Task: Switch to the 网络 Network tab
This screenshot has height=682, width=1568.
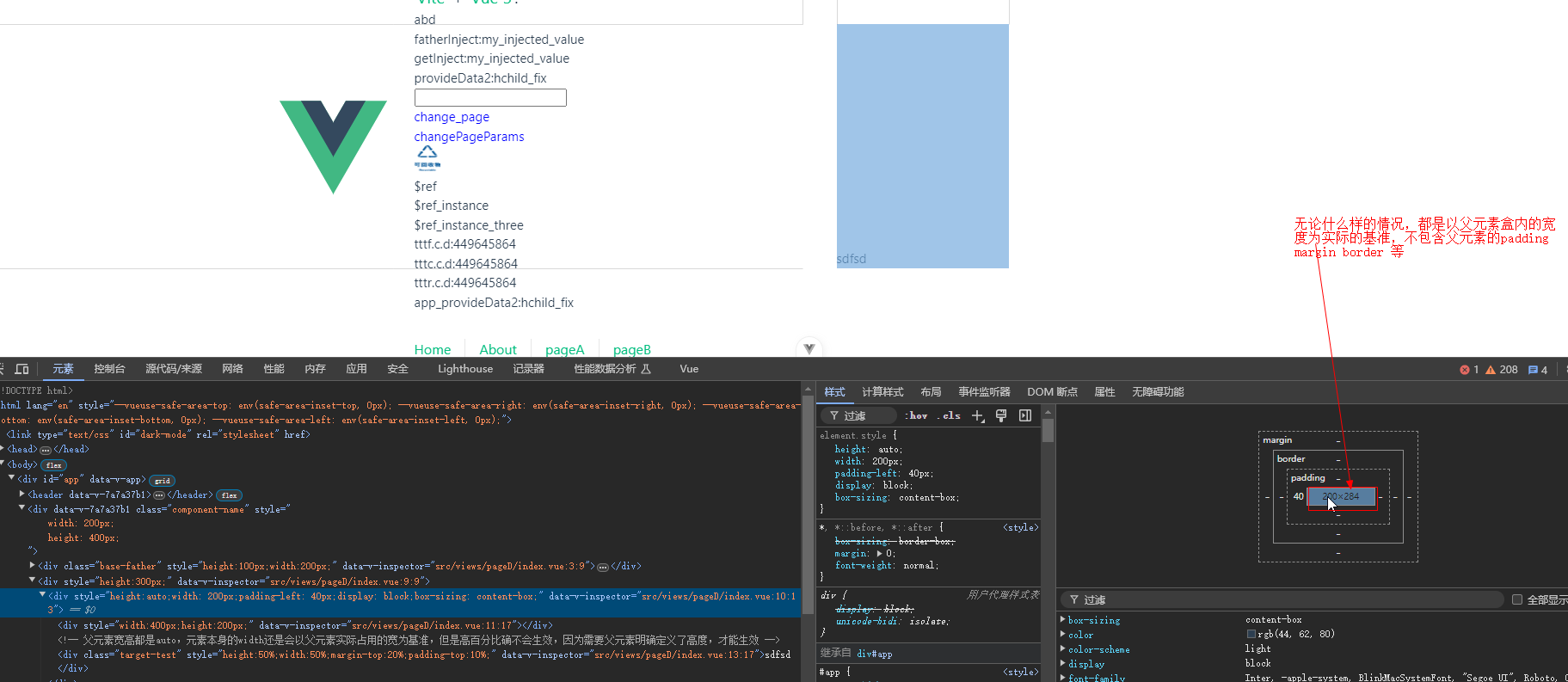Action: (x=232, y=369)
